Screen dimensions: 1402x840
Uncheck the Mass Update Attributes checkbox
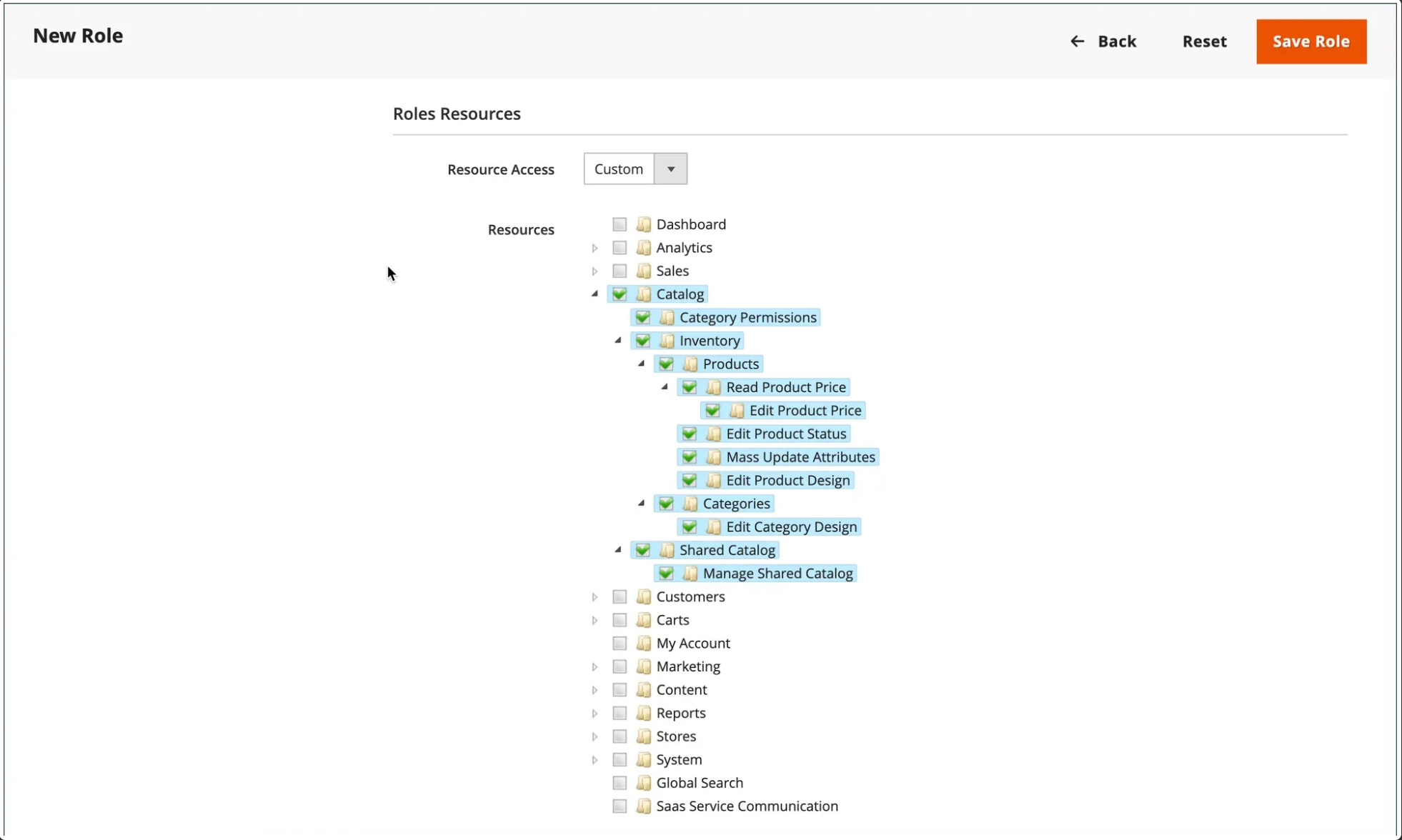tap(690, 457)
